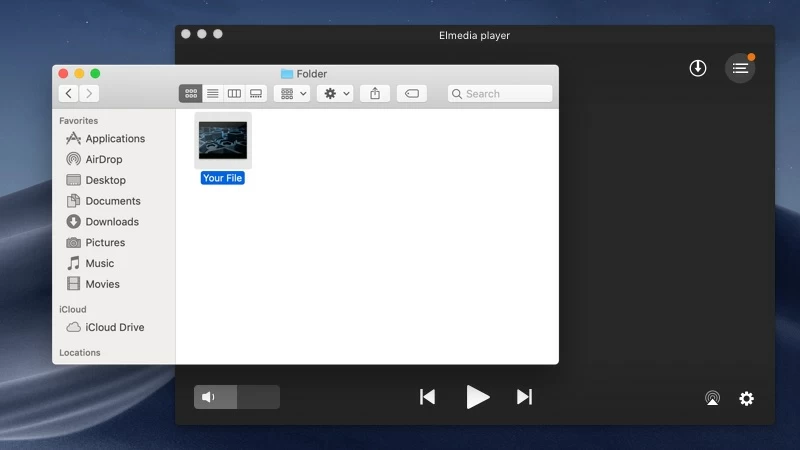
Task: Click the Finder share button
Action: pos(375,93)
